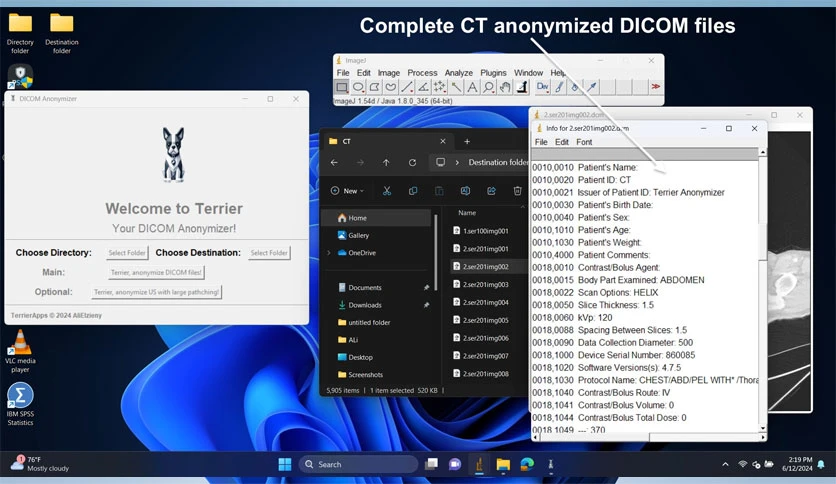Viewport: 836px width, 484px height.
Task: Click the Info window horizontal scrollbar right arrow
Action: (763, 437)
